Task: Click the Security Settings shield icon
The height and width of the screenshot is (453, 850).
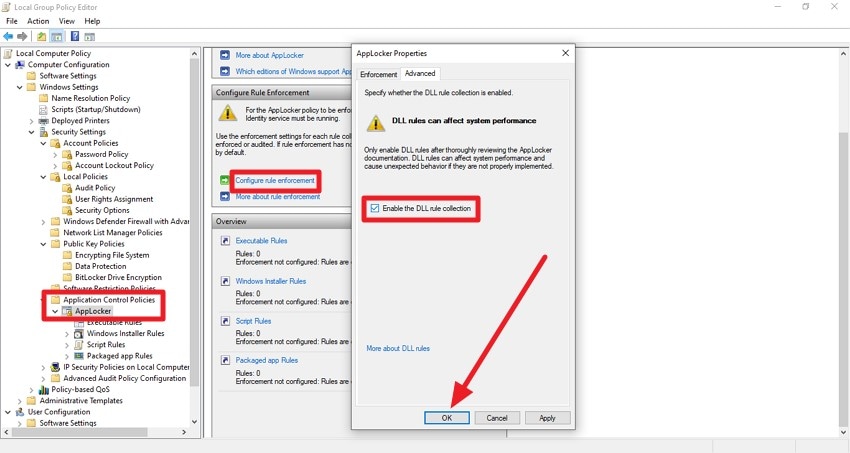Action: click(x=44, y=132)
